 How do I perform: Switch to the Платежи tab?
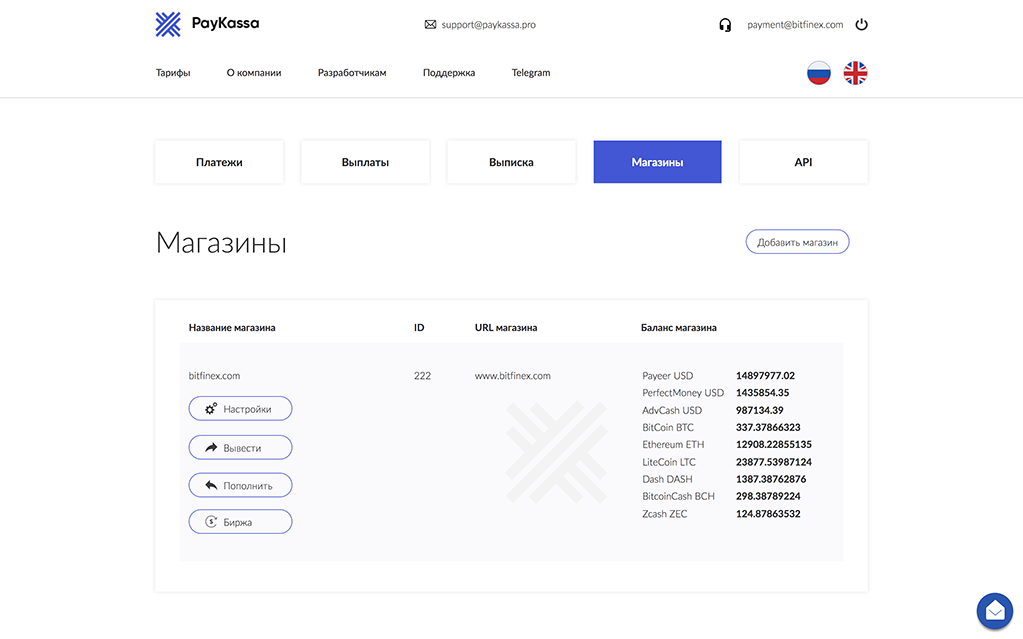(x=219, y=162)
